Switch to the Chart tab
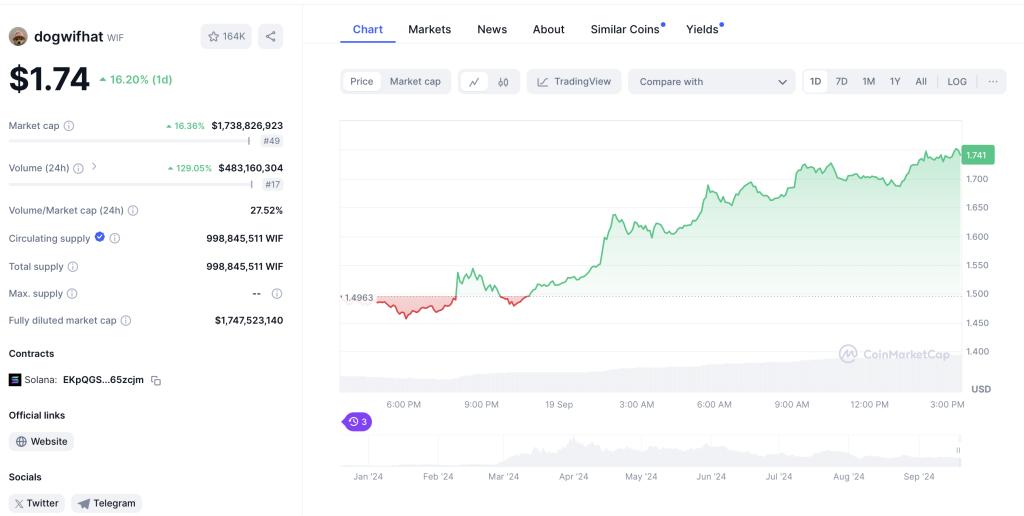The image size is (1024, 516). click(x=368, y=29)
